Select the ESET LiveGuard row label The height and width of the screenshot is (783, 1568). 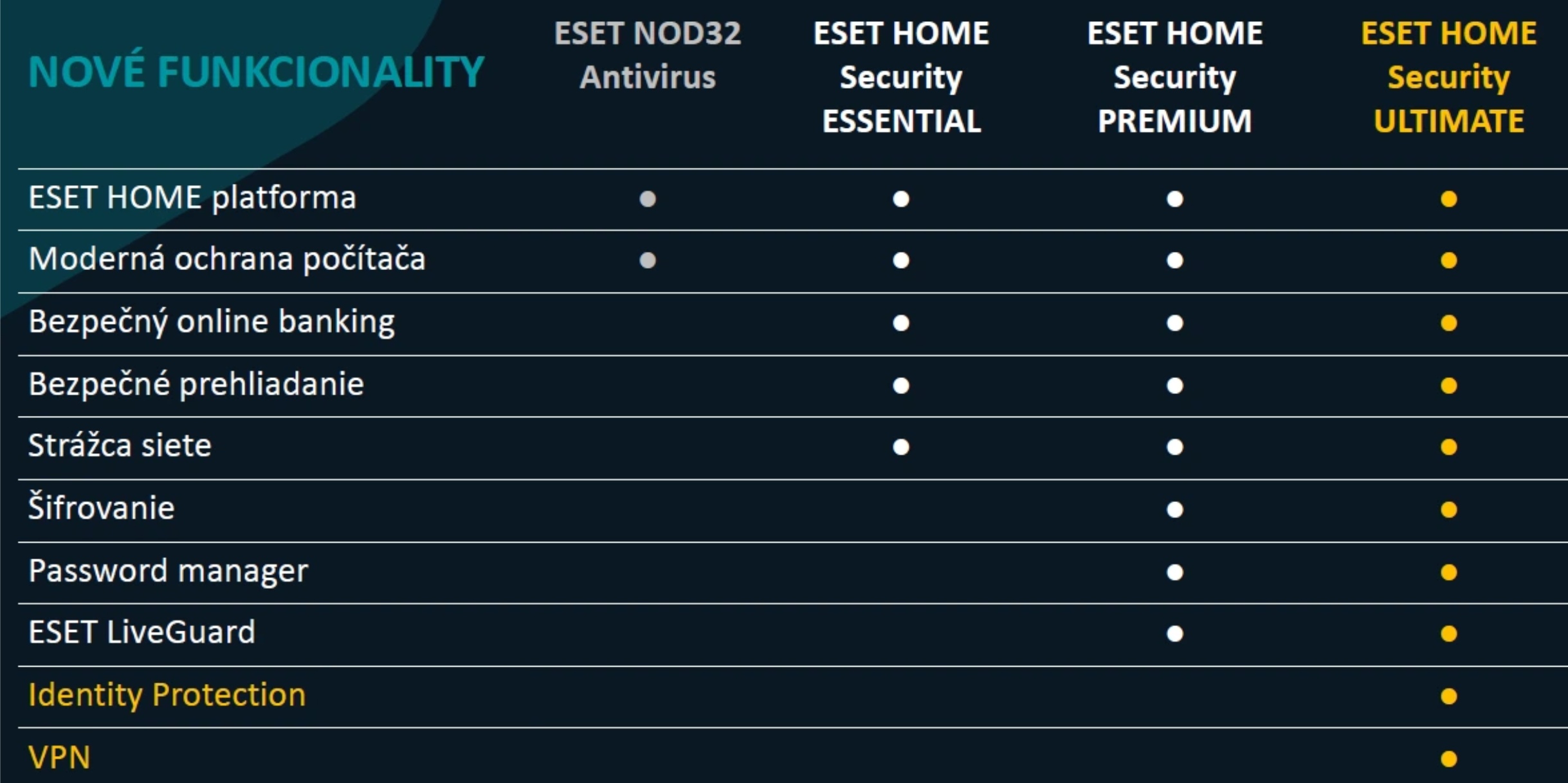click(142, 632)
